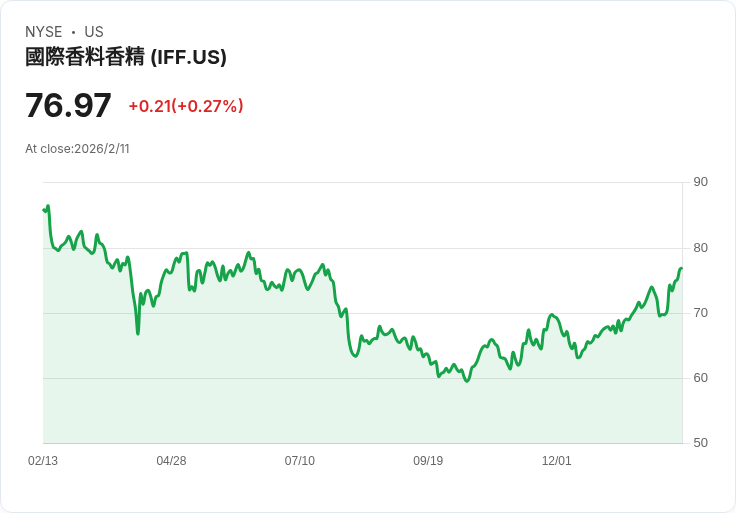Screen dimensions: 736x513
Task: Click the current price 76.97
Action: [x=68, y=105]
